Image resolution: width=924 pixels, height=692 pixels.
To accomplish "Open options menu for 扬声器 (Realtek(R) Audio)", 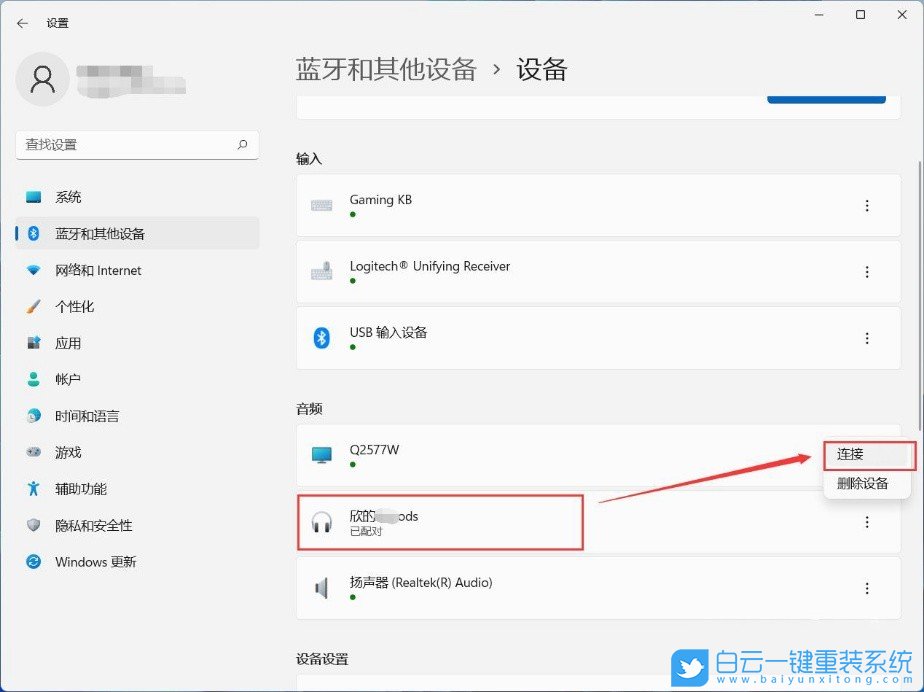I will click(867, 588).
